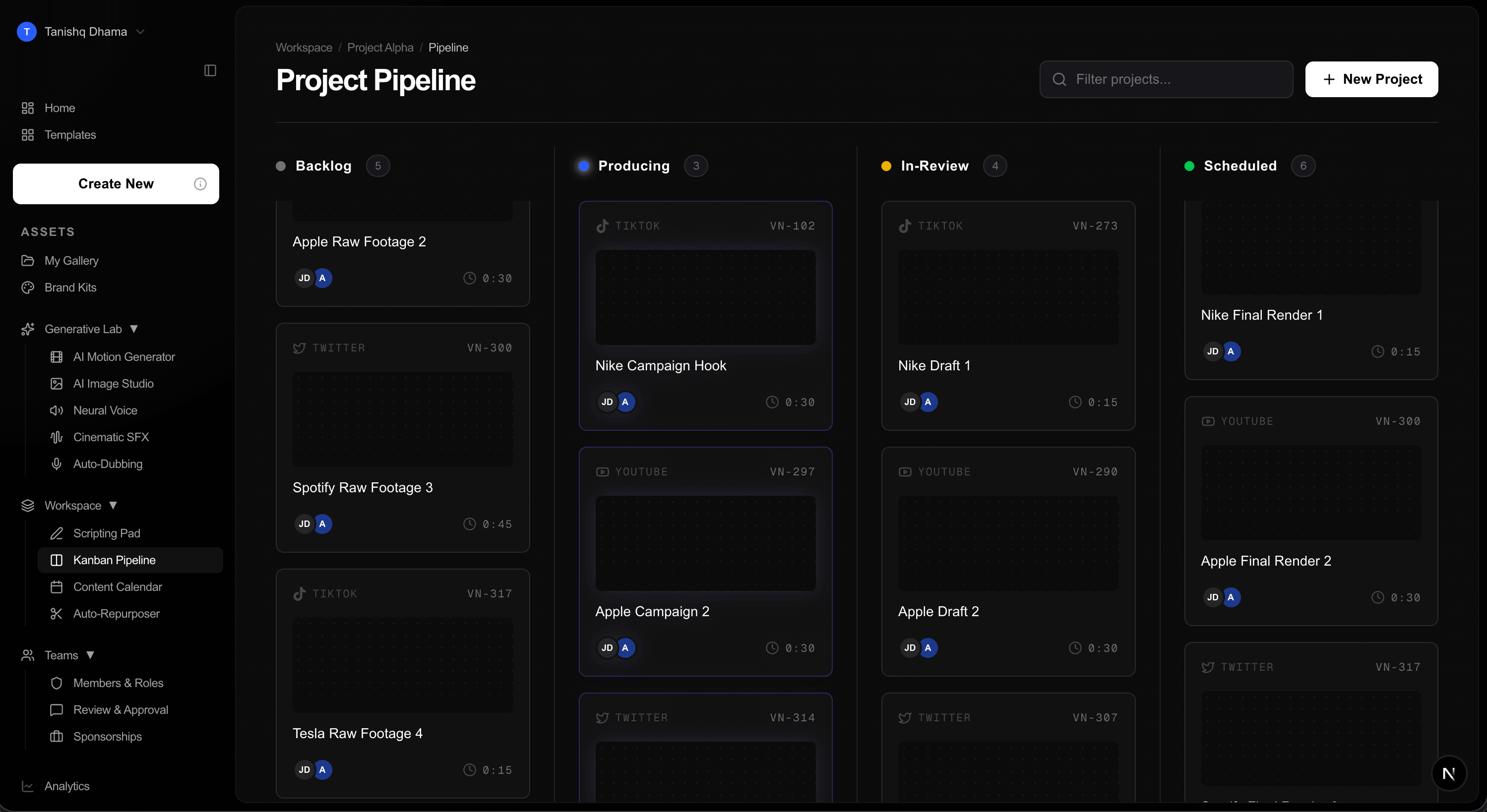Image resolution: width=1487 pixels, height=812 pixels.
Task: Click the Create New button
Action: click(116, 183)
